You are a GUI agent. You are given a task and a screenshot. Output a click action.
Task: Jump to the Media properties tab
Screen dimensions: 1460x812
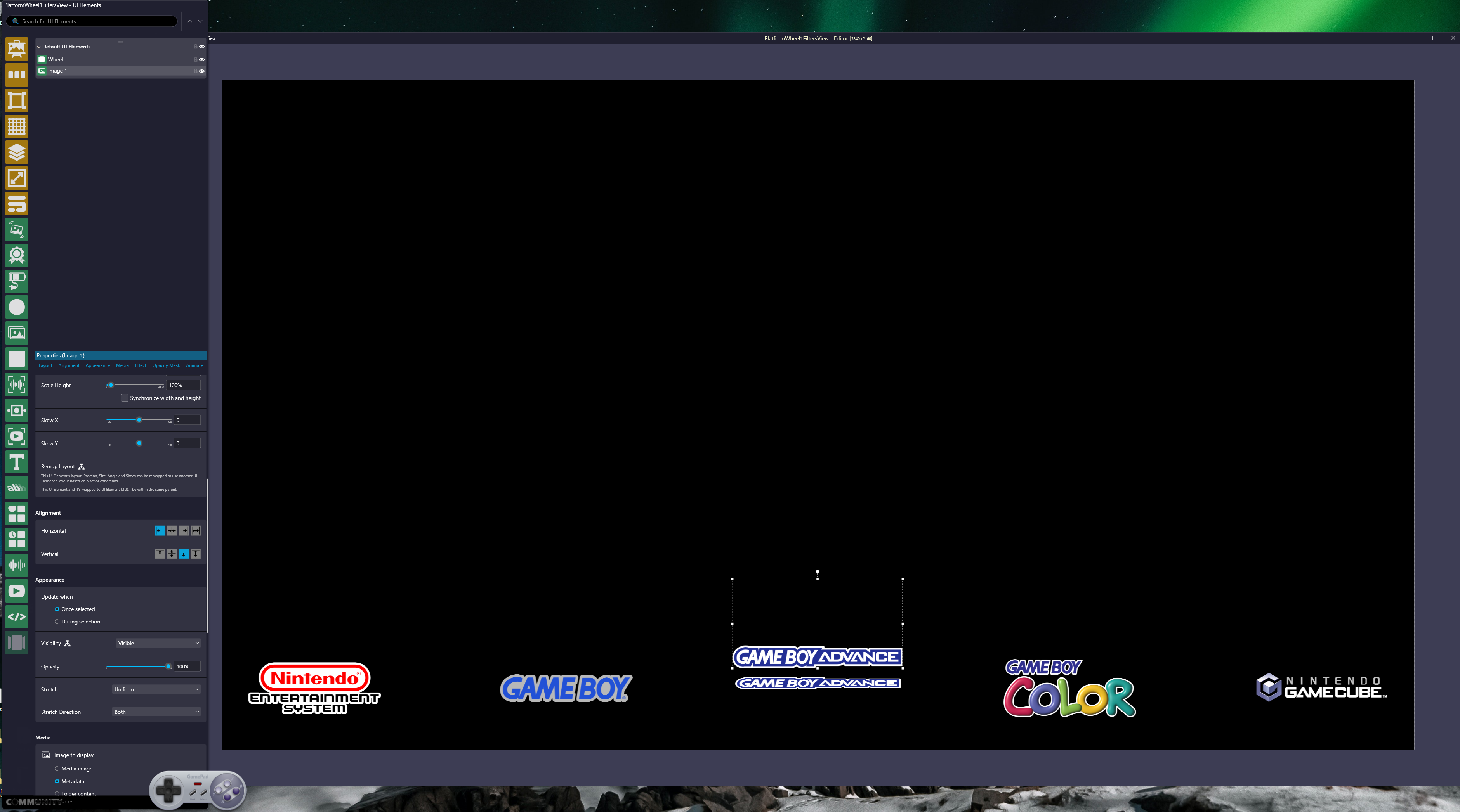point(122,366)
